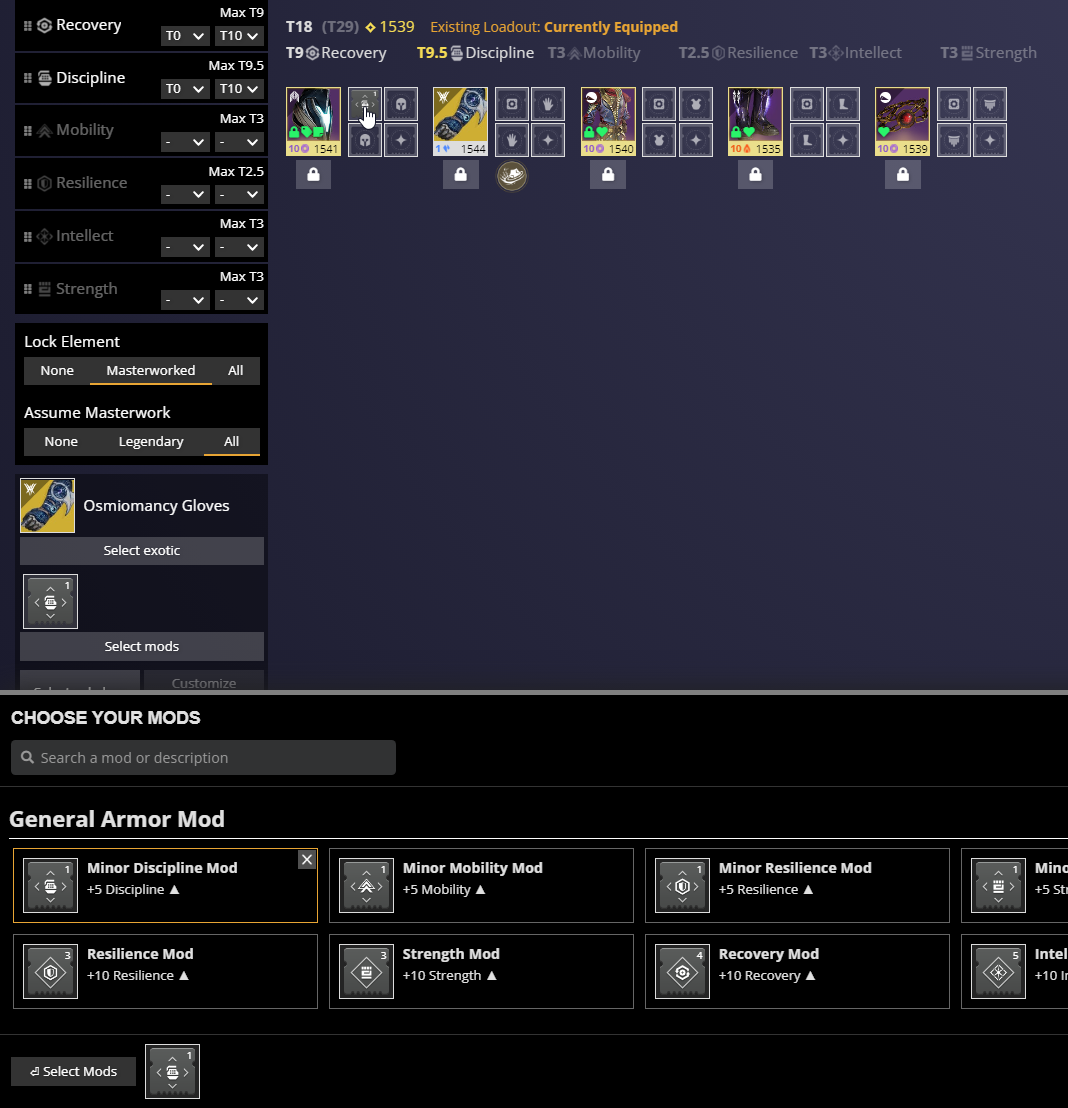Open the ornament circle under Osmiomancy Gloves

click(x=512, y=176)
